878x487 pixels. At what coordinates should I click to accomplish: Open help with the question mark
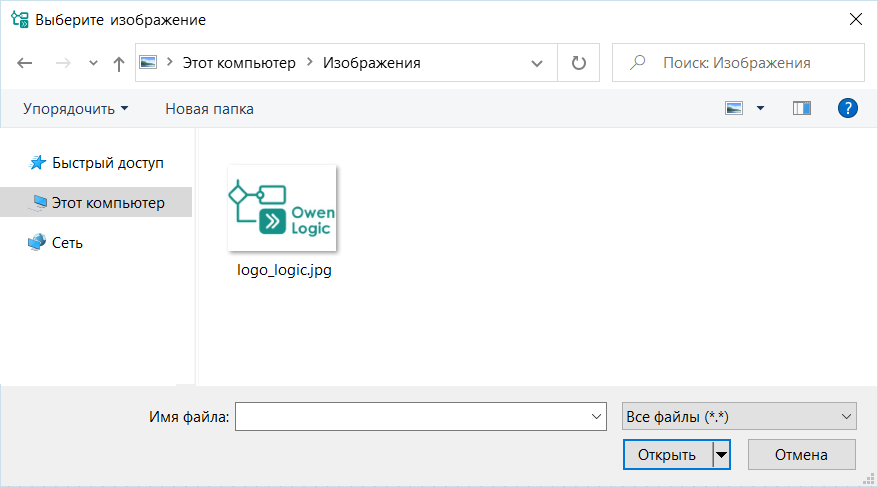click(847, 108)
